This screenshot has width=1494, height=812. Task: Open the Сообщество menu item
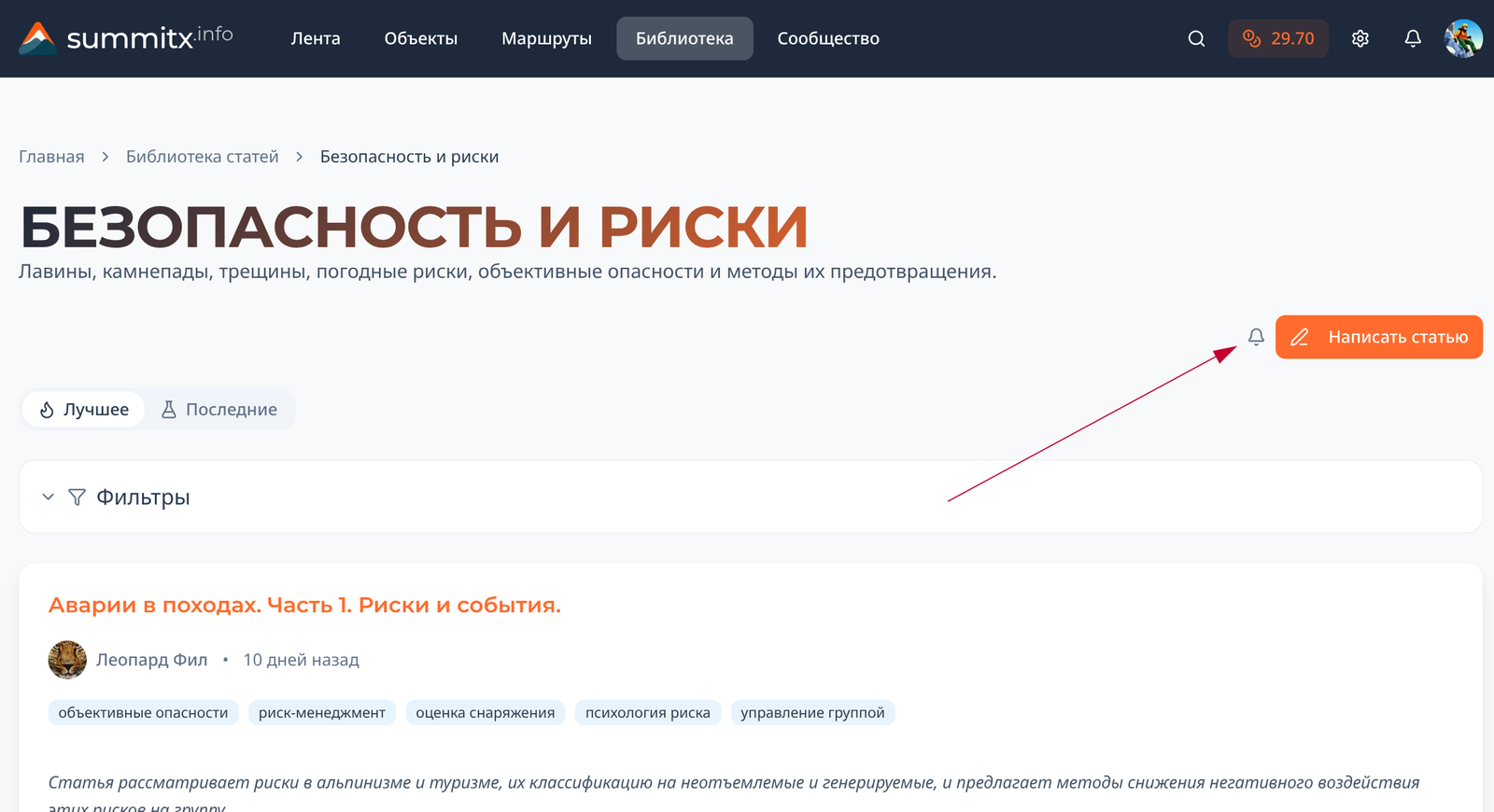pos(828,38)
